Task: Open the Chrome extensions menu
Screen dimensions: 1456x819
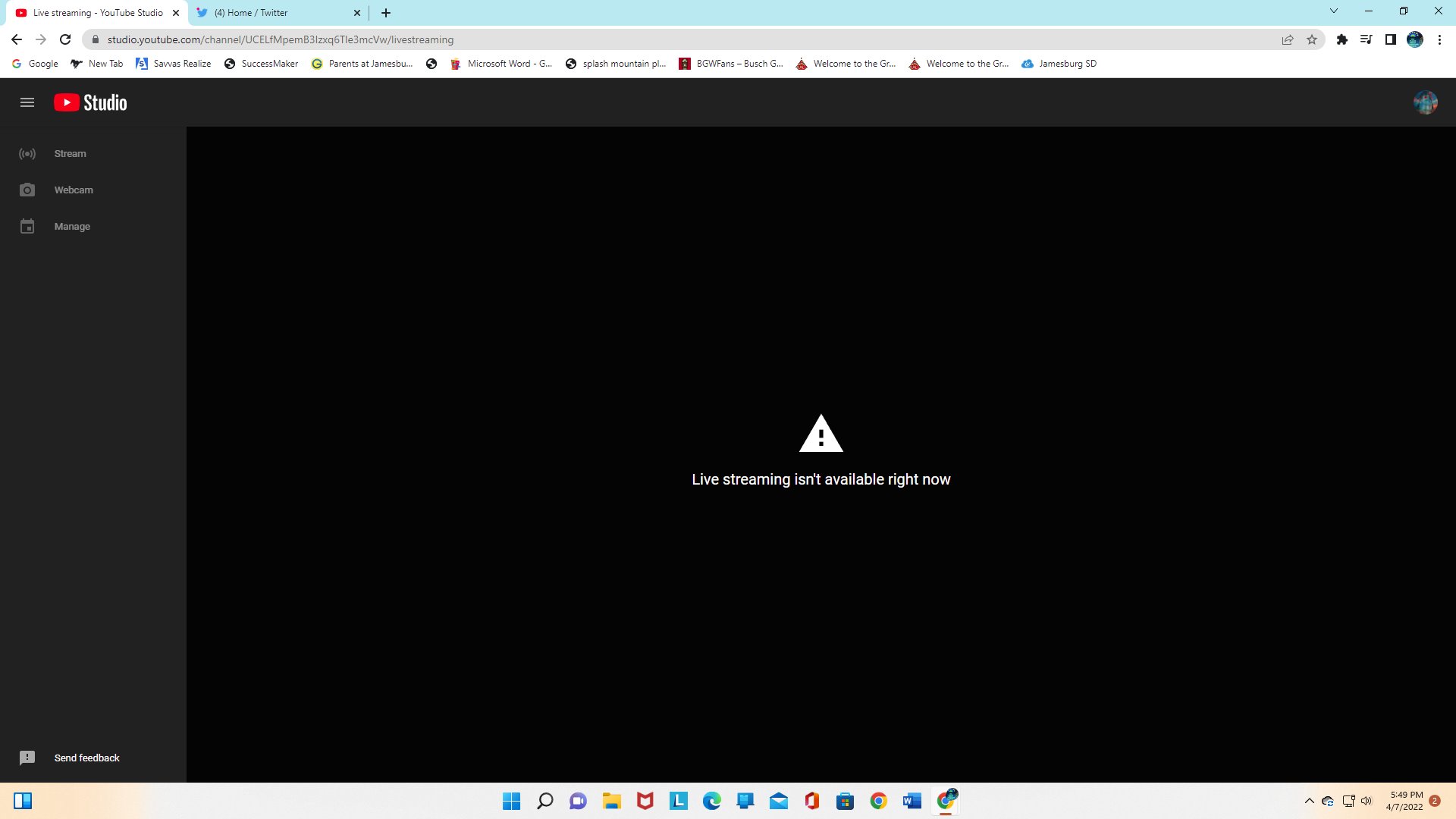Action: point(1342,39)
